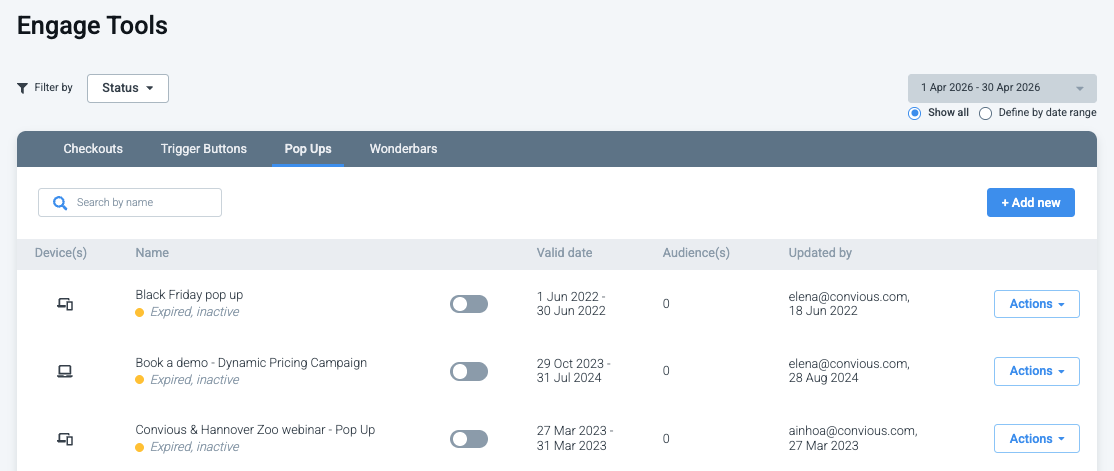Click the Device(s) column header
Screen dimensions: 1114x471
click(60, 253)
